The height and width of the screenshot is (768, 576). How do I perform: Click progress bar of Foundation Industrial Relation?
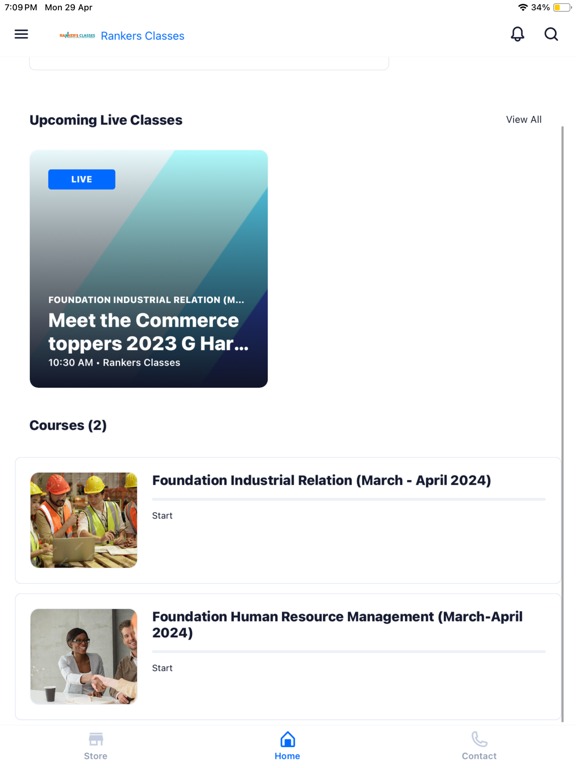click(x=349, y=500)
